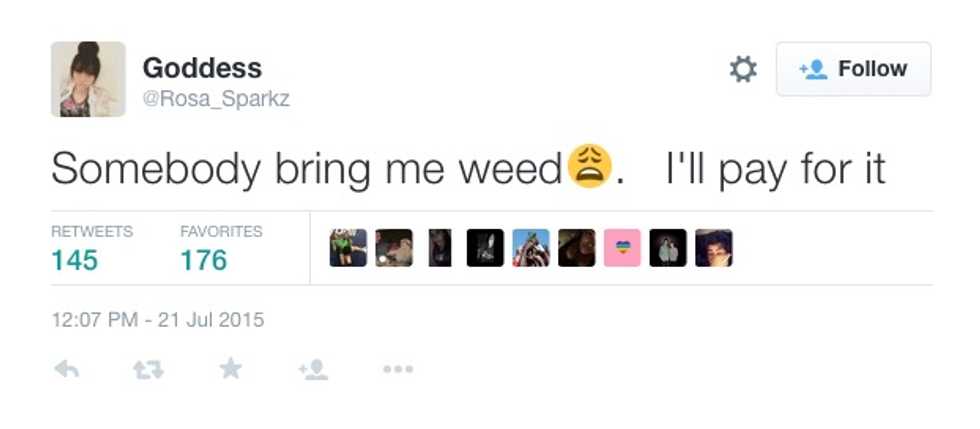Open Goddess's profile picture
980x429 pixels.
pyautogui.click(x=88, y=79)
